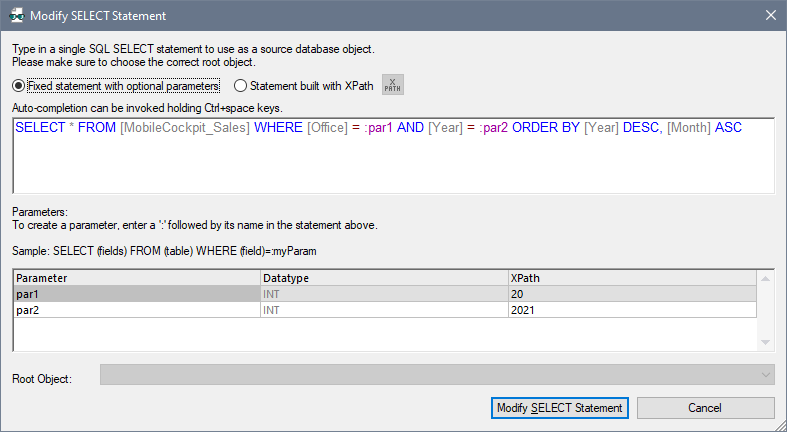
Task: Click the Parameter column header
Action: click(135, 277)
